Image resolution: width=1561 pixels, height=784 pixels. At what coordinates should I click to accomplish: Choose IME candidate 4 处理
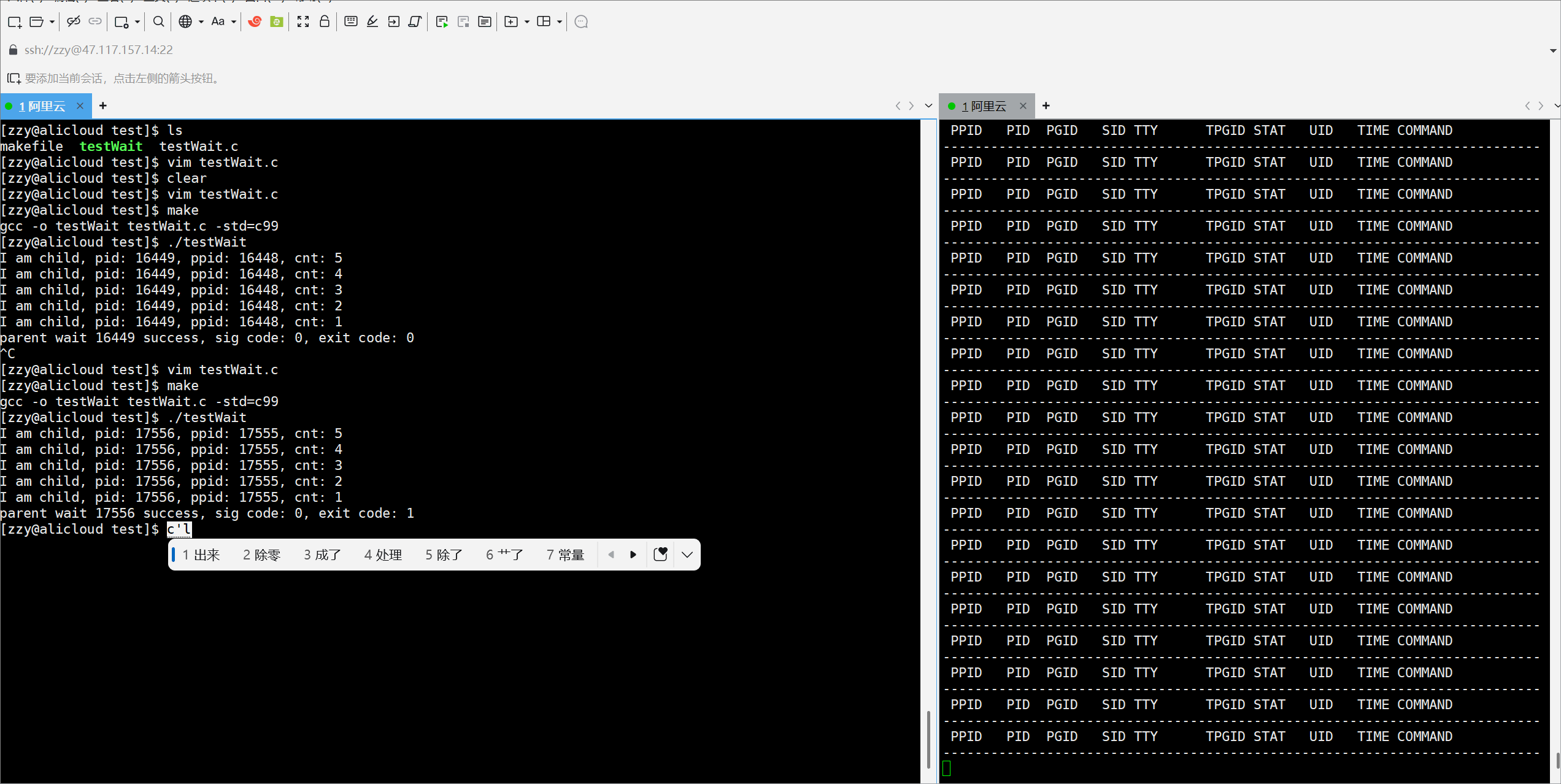pyautogui.click(x=383, y=555)
